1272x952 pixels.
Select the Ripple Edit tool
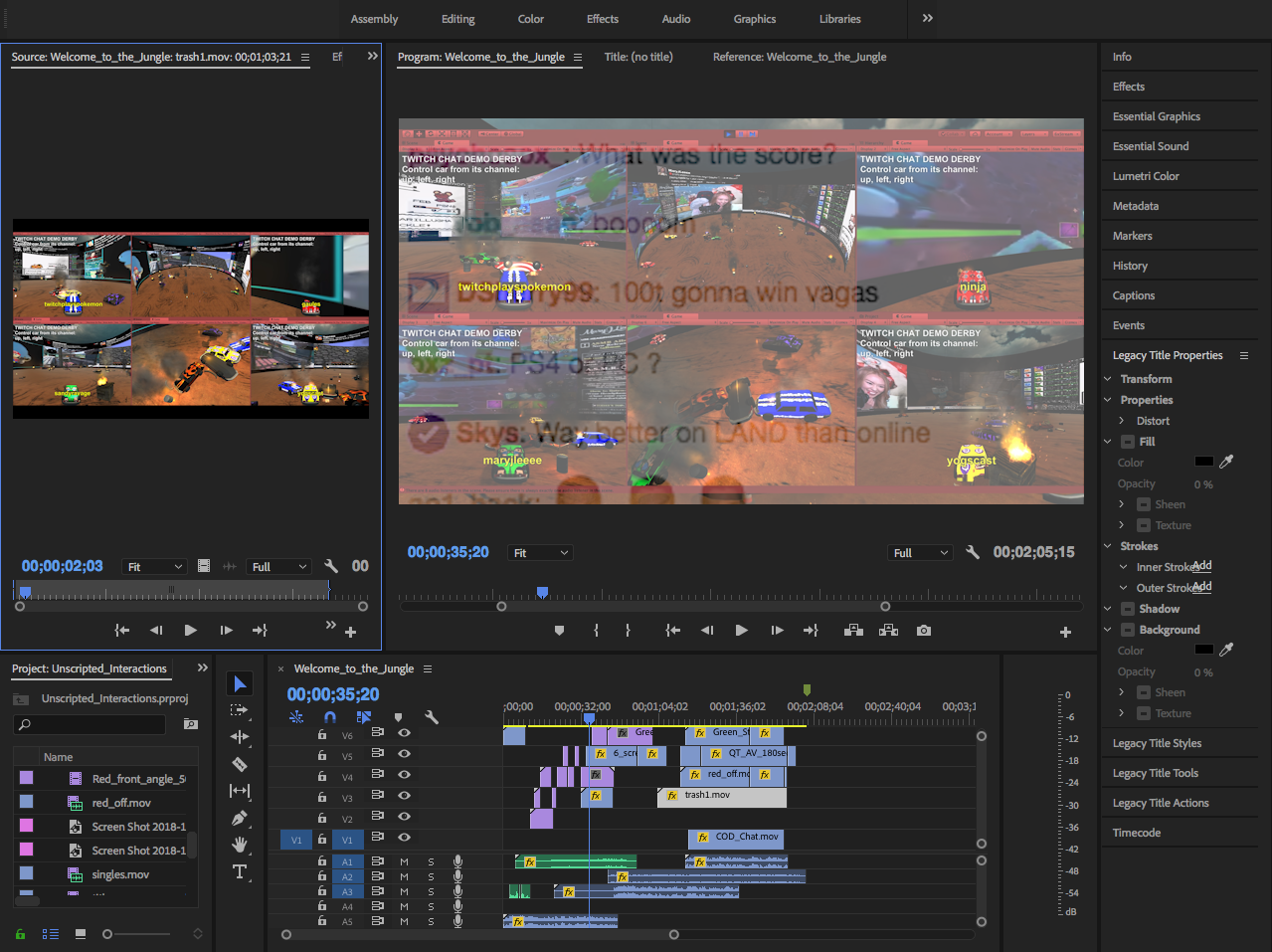[x=240, y=737]
